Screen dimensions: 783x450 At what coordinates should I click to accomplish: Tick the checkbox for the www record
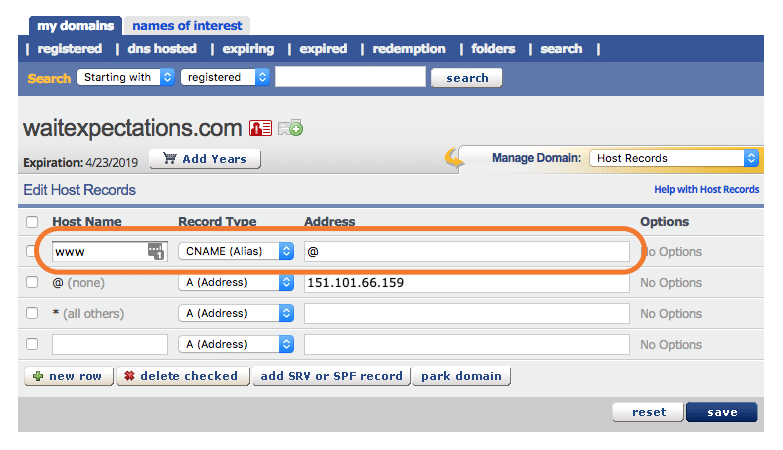point(32,252)
